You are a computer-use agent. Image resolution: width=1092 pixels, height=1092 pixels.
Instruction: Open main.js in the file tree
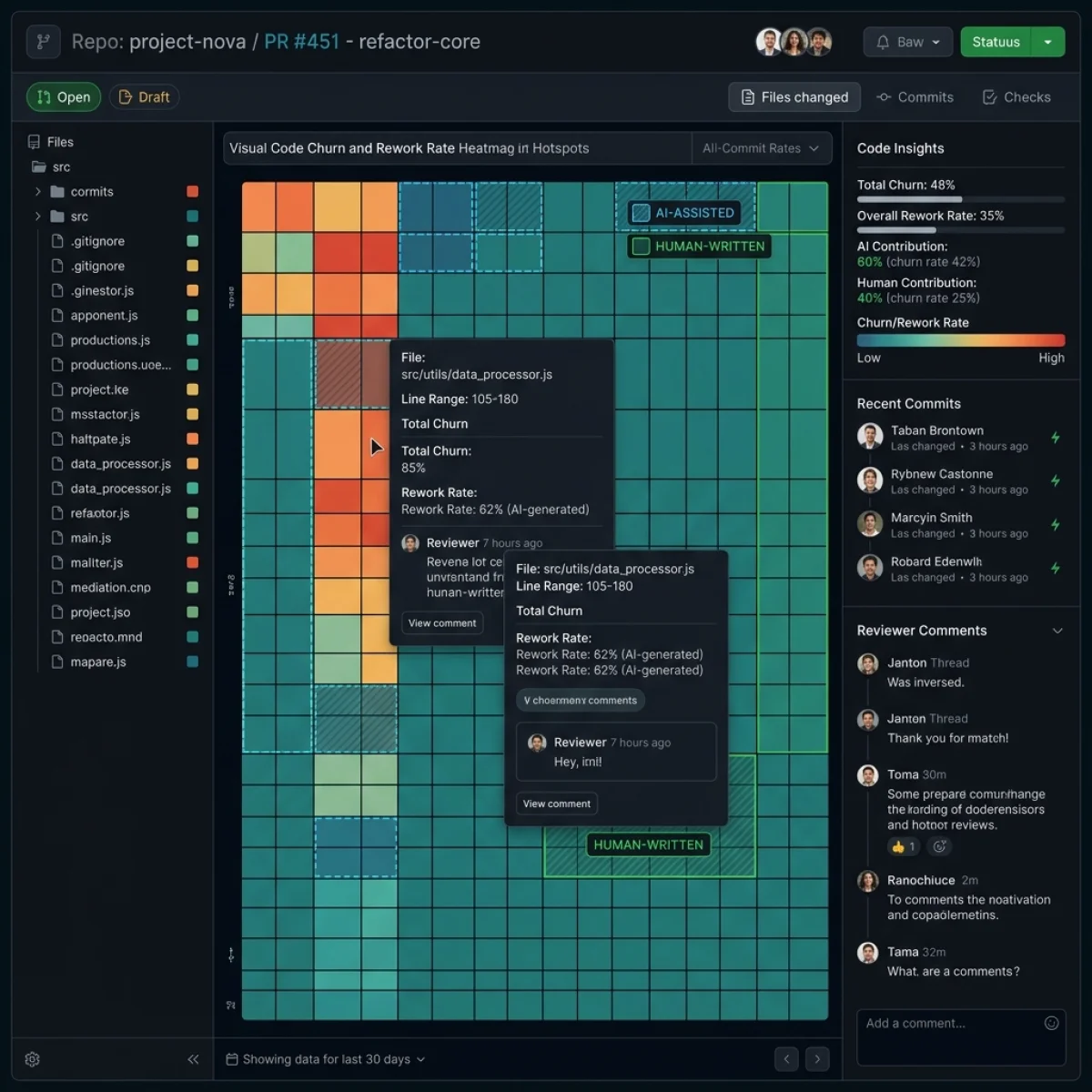coord(91,538)
